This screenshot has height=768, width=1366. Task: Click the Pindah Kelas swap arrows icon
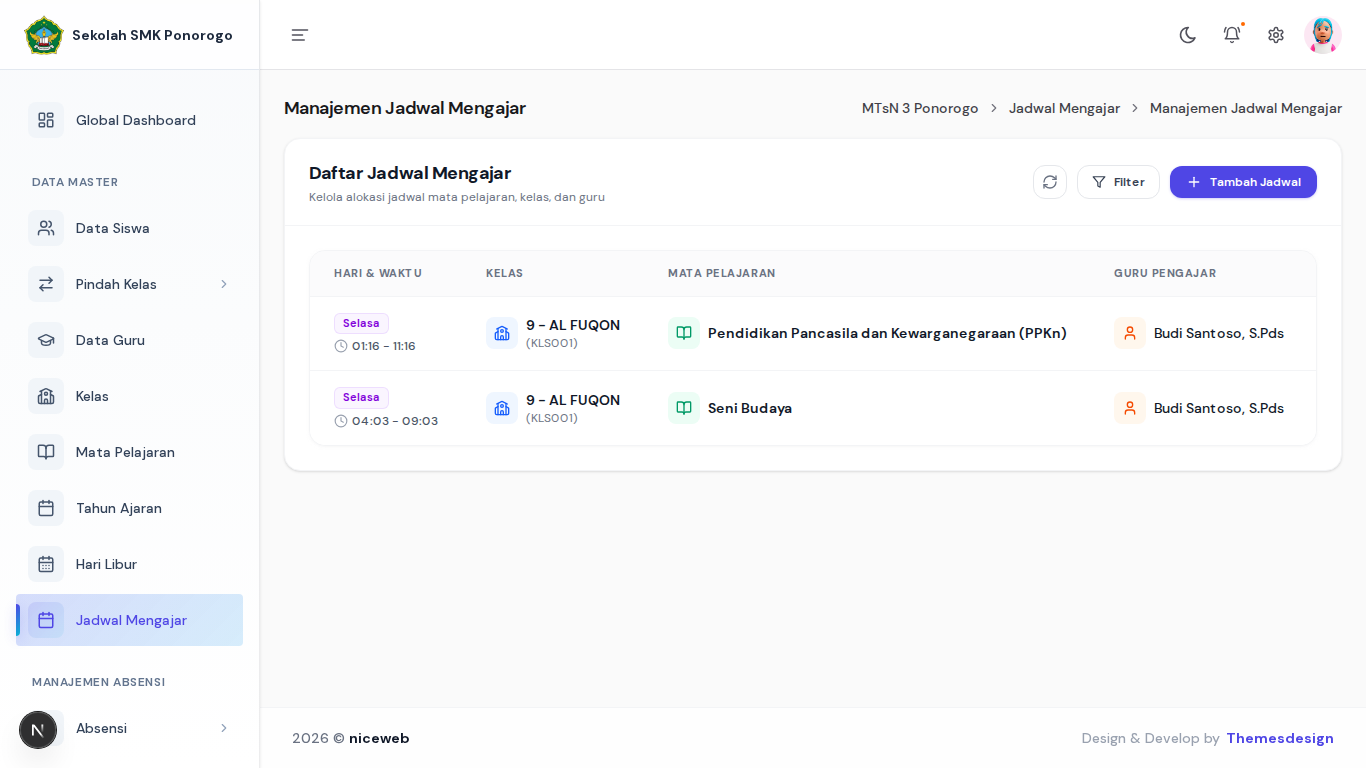[x=46, y=284]
